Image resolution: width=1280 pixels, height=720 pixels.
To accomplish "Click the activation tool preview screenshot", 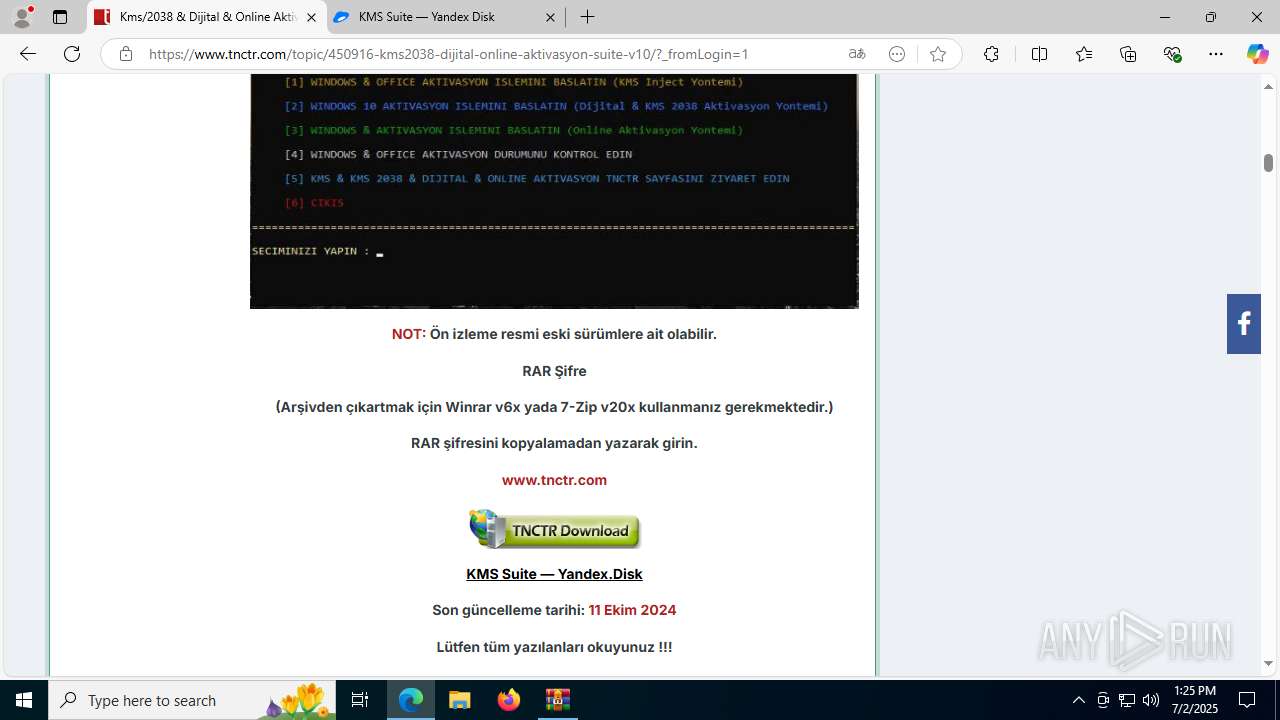I will tap(554, 191).
